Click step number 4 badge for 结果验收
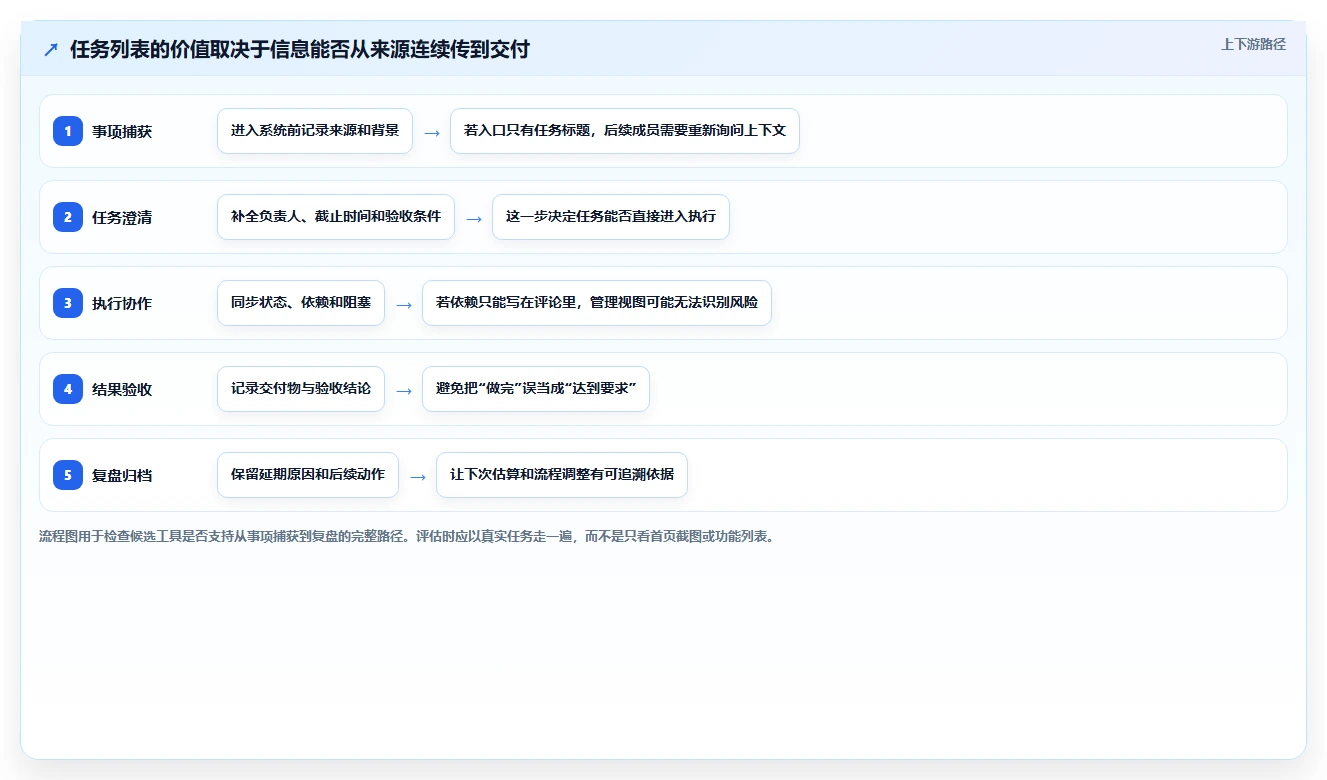This screenshot has height=780, width=1327. pyautogui.click(x=68, y=389)
